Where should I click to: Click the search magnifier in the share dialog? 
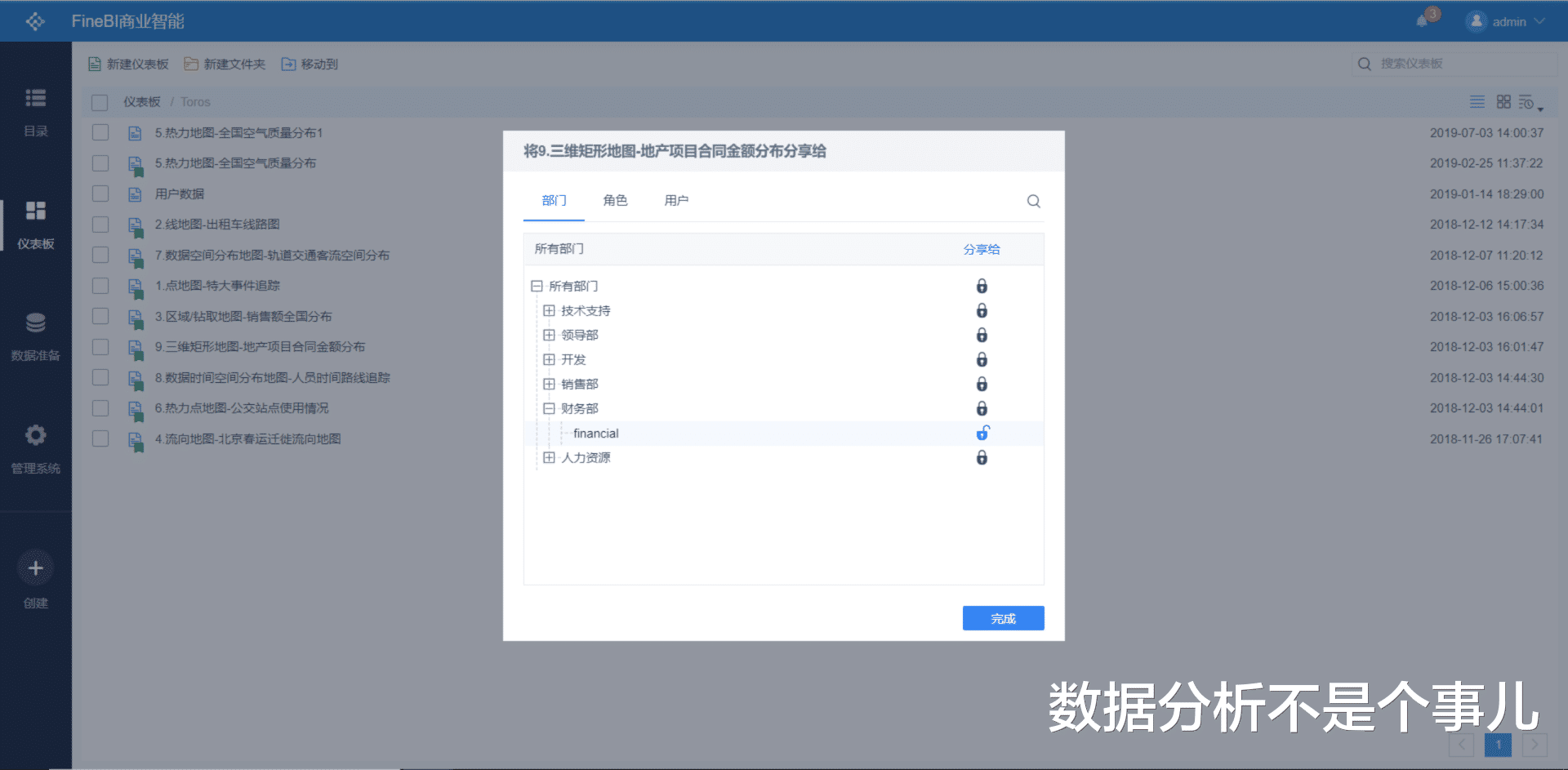1033,201
